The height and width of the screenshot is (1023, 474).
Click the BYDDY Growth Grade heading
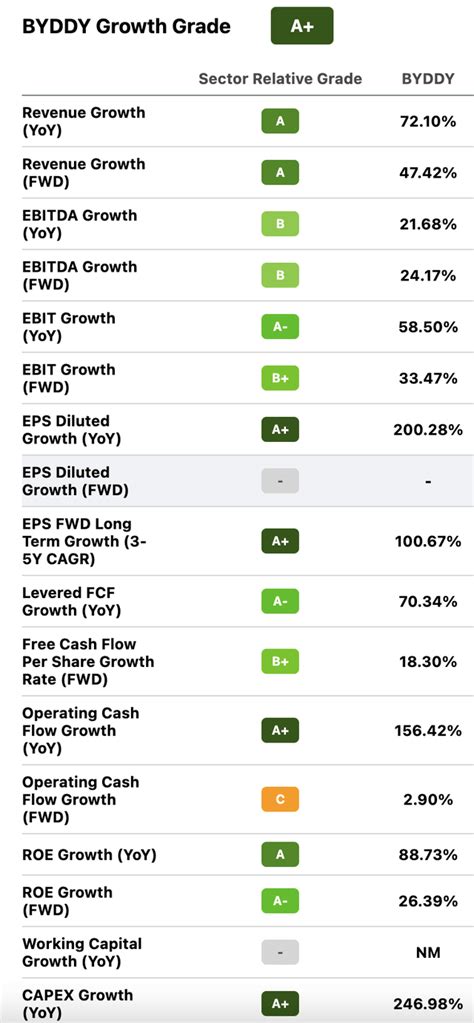point(126,26)
